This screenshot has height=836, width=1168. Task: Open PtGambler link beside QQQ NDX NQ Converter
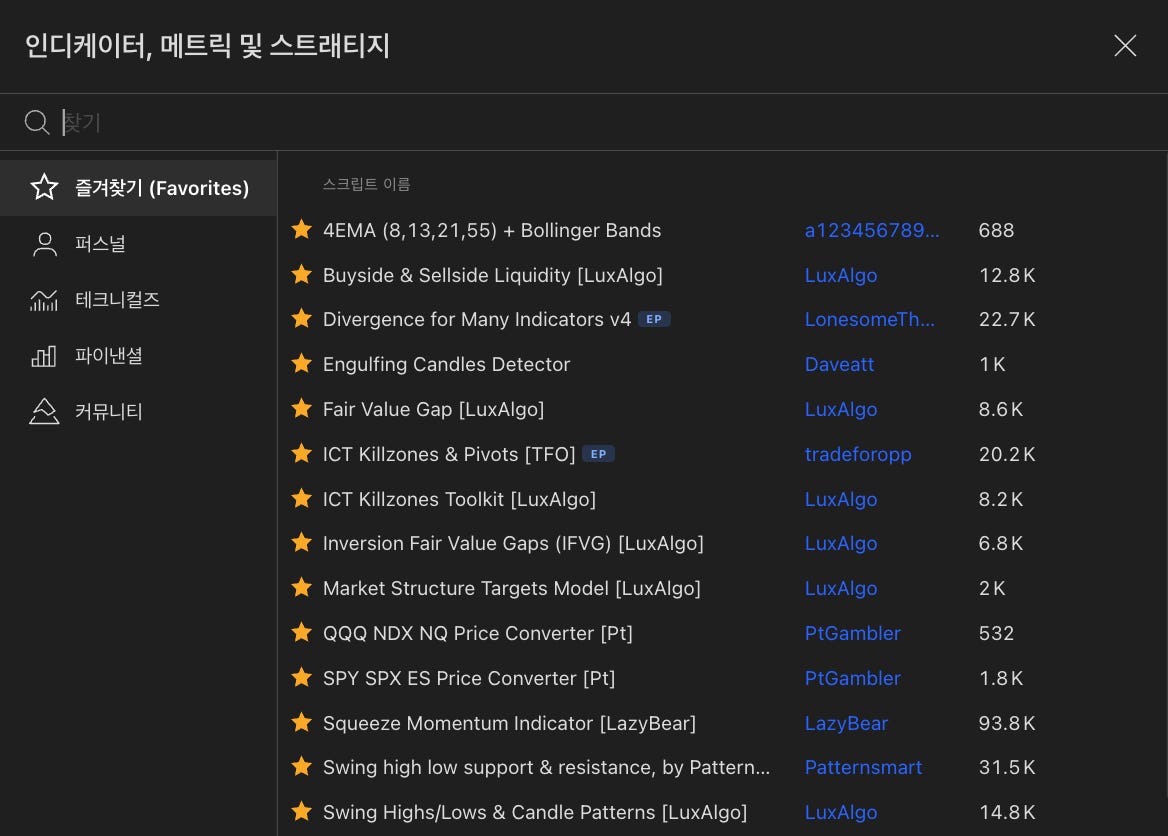[x=853, y=633]
